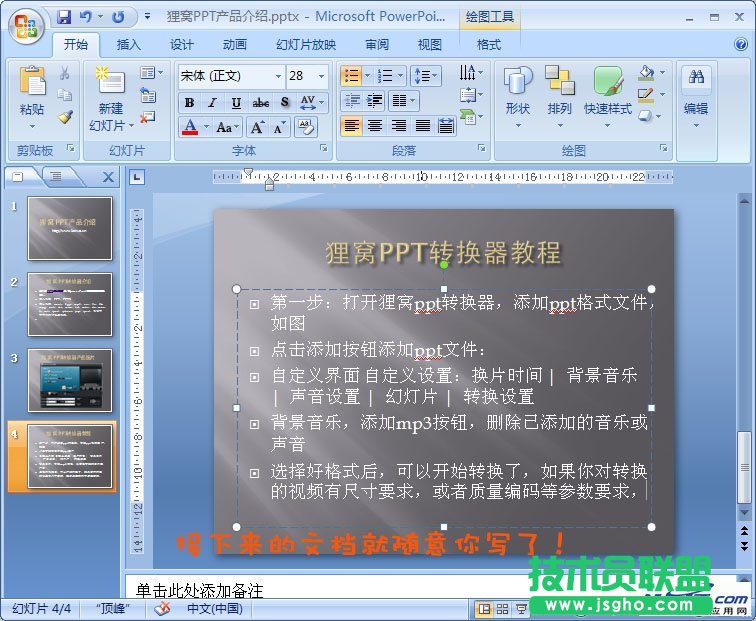
Task: Run the spell check status icon
Action: click(x=163, y=608)
